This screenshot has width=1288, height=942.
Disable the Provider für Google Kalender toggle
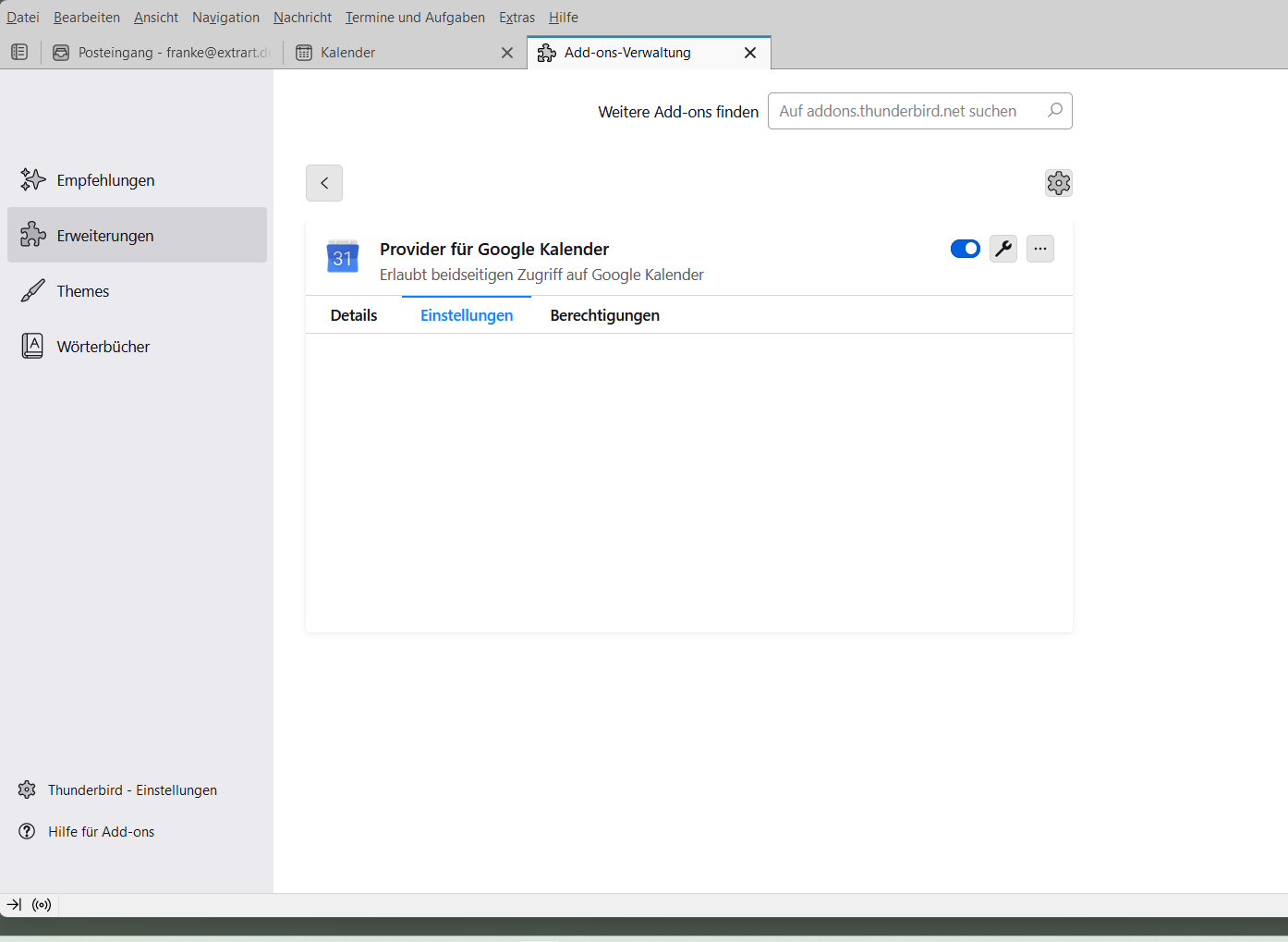click(965, 249)
